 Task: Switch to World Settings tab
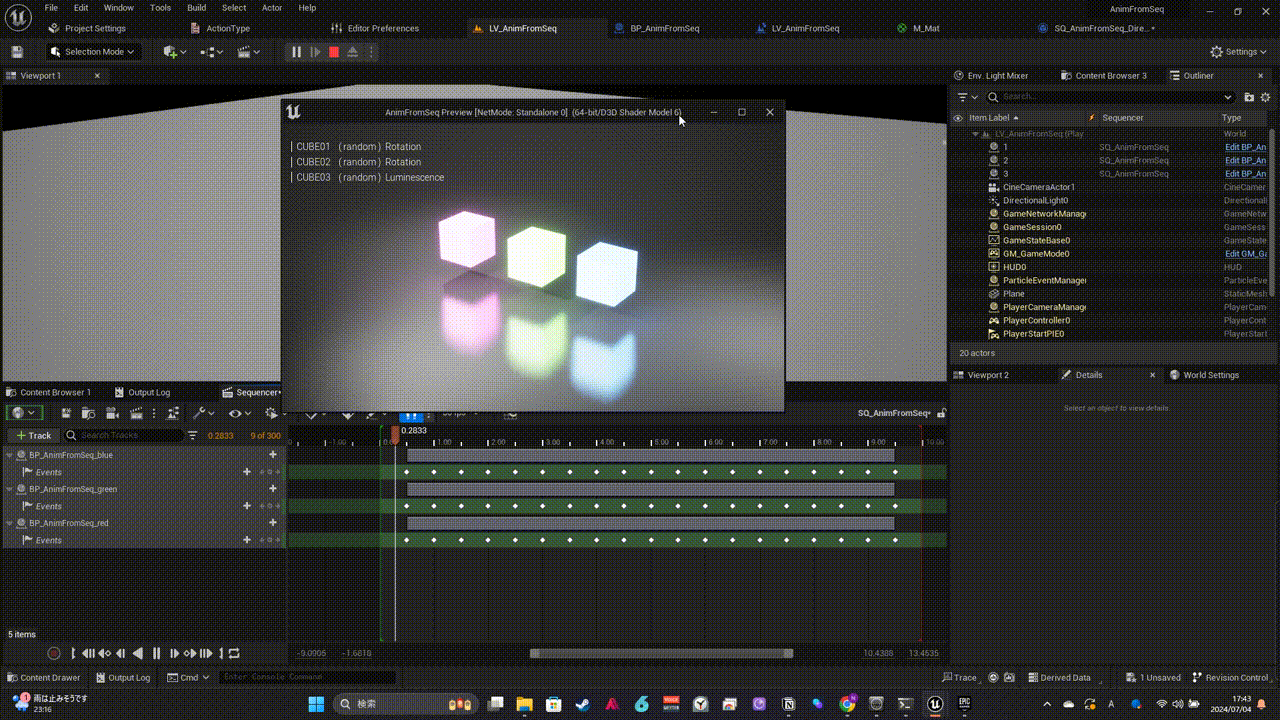(1203, 375)
